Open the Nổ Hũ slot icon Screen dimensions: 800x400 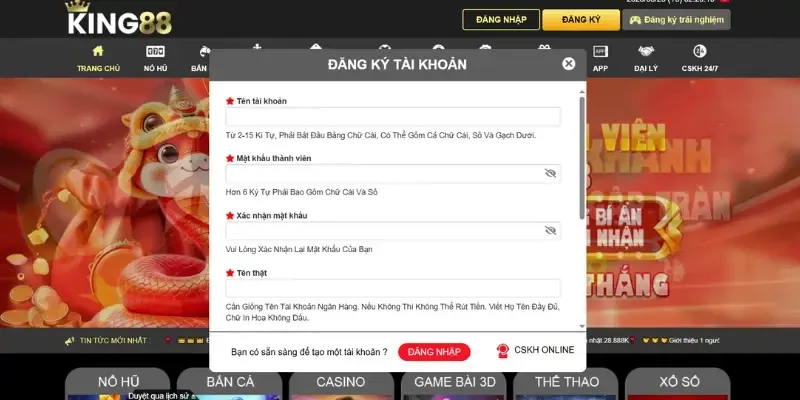pos(155,52)
